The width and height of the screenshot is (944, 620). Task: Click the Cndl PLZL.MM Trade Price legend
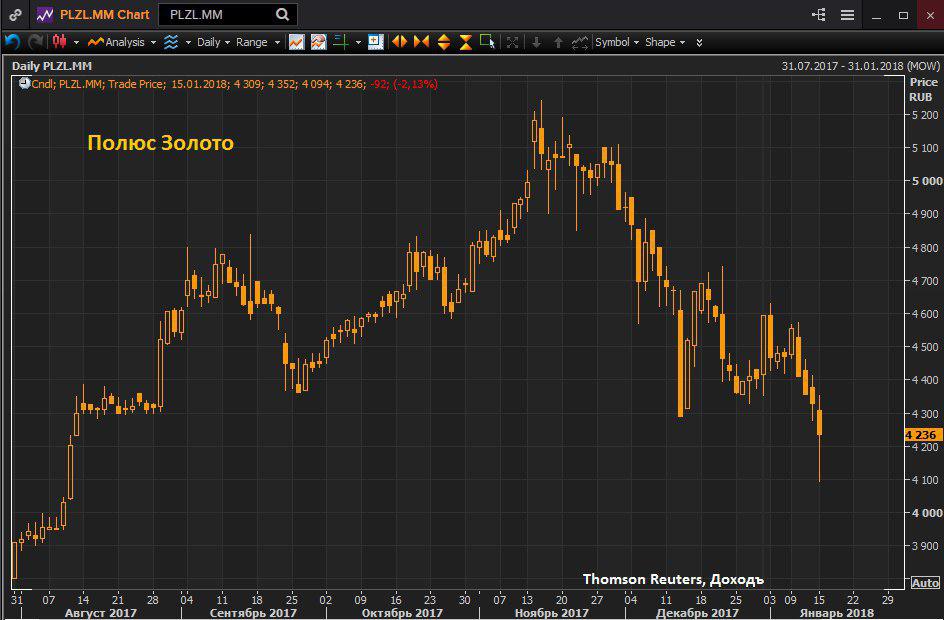pos(235,84)
